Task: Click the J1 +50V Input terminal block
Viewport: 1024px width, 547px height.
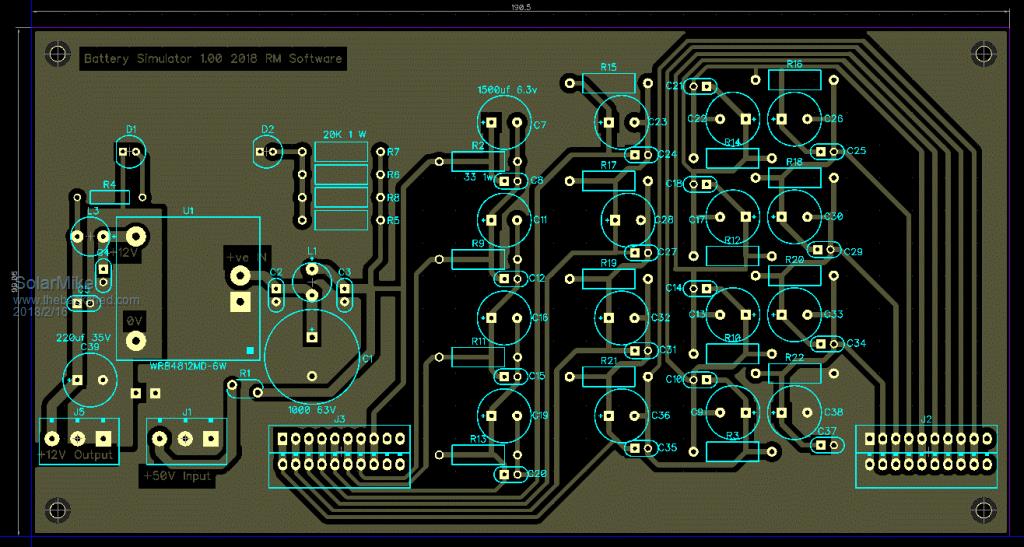Action: point(185,439)
